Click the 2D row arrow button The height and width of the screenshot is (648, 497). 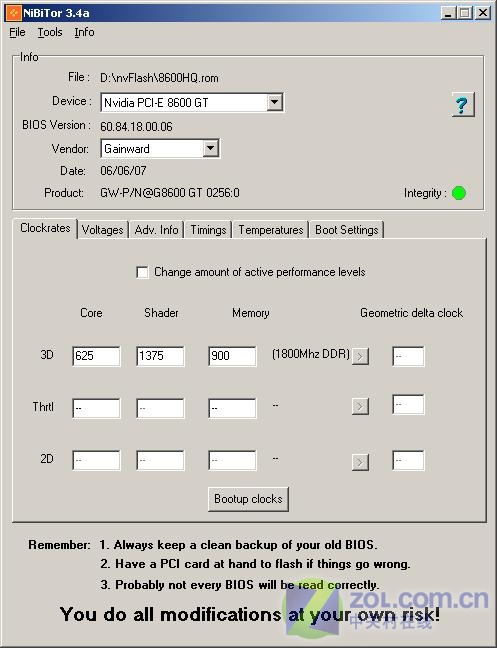click(x=360, y=462)
